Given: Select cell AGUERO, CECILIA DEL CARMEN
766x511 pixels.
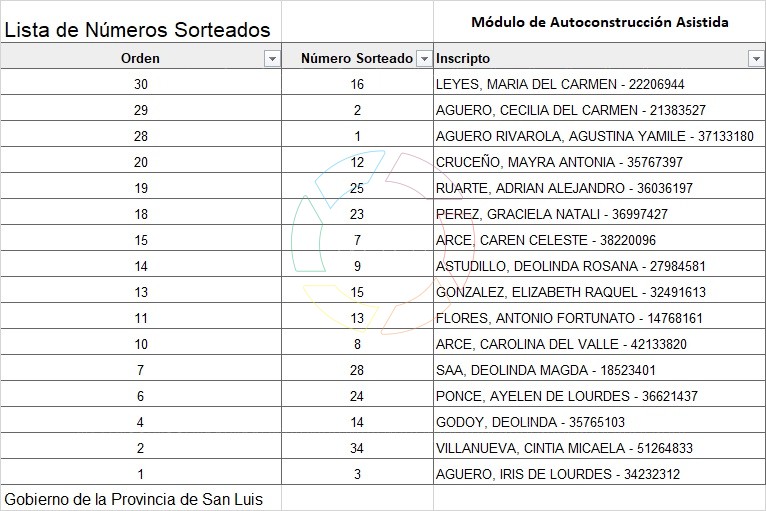Looking at the screenshot, I should [570, 110].
